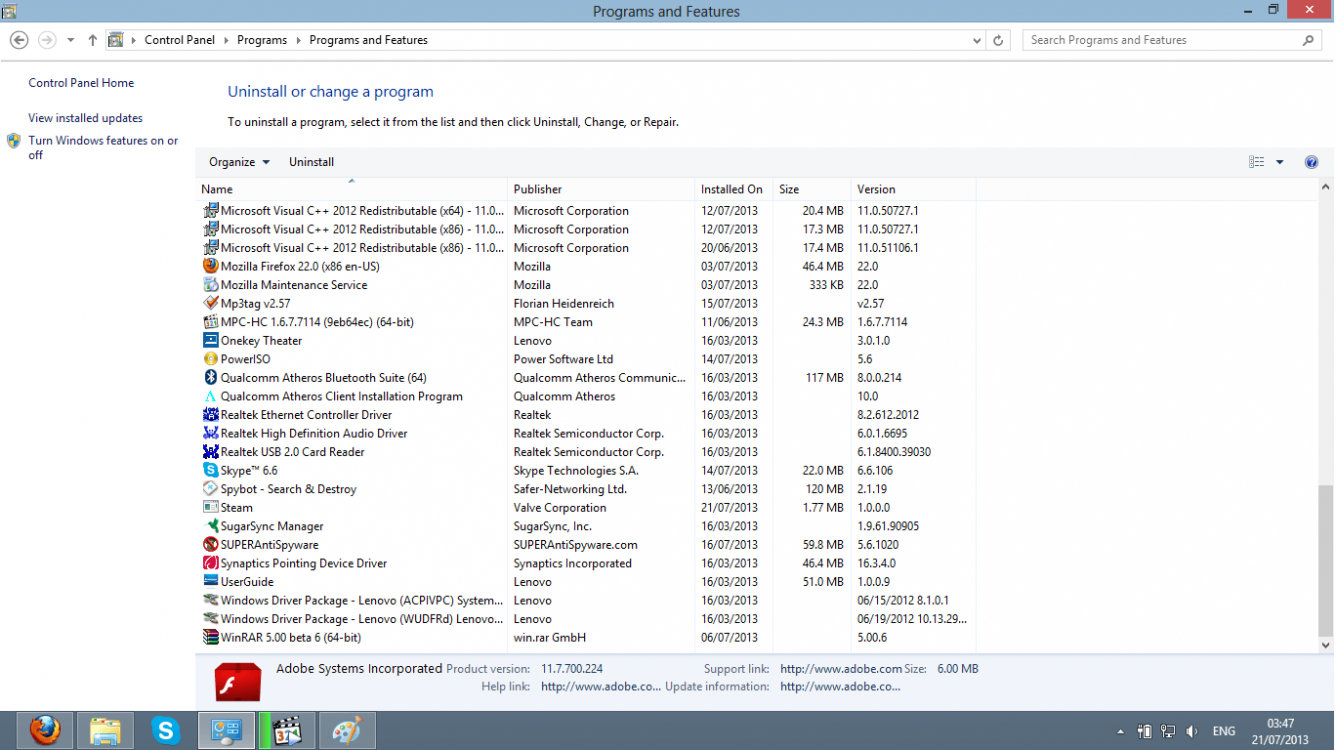Select the Mozilla Maintenance Service icon
The height and width of the screenshot is (750, 1336).
tap(210, 285)
